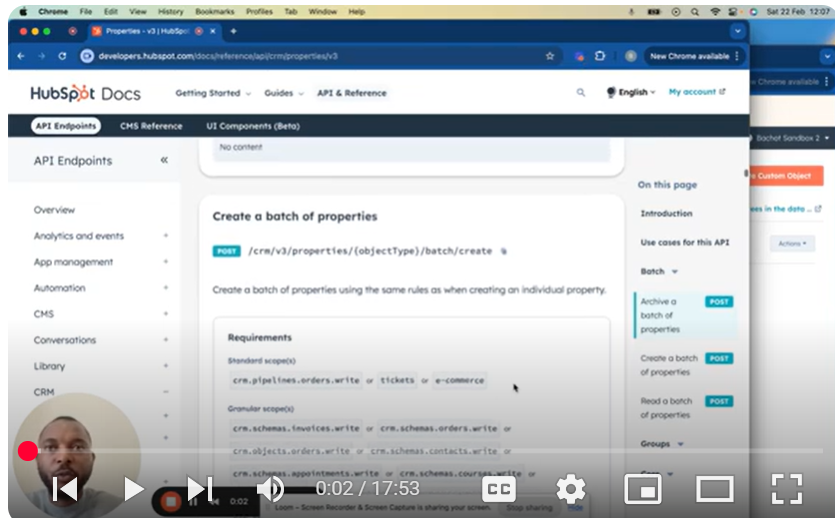Expand the Guides dropdown
This screenshot has width=835, height=518.
284,93
